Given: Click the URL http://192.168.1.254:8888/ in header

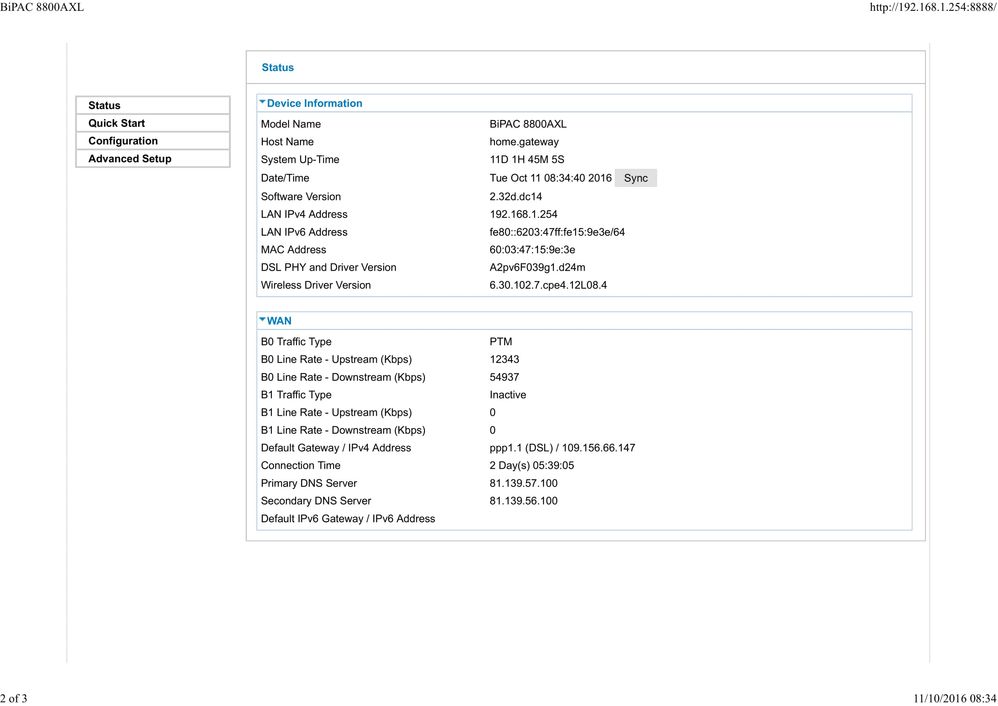Looking at the screenshot, I should point(933,7).
